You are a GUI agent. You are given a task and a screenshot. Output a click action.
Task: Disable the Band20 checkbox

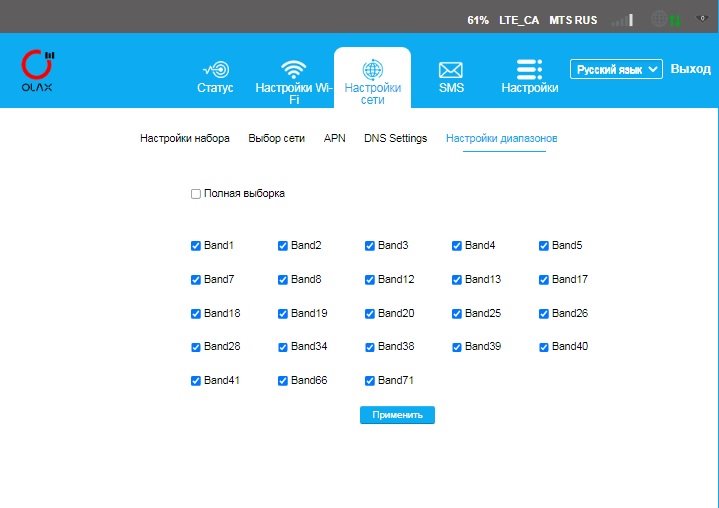370,314
